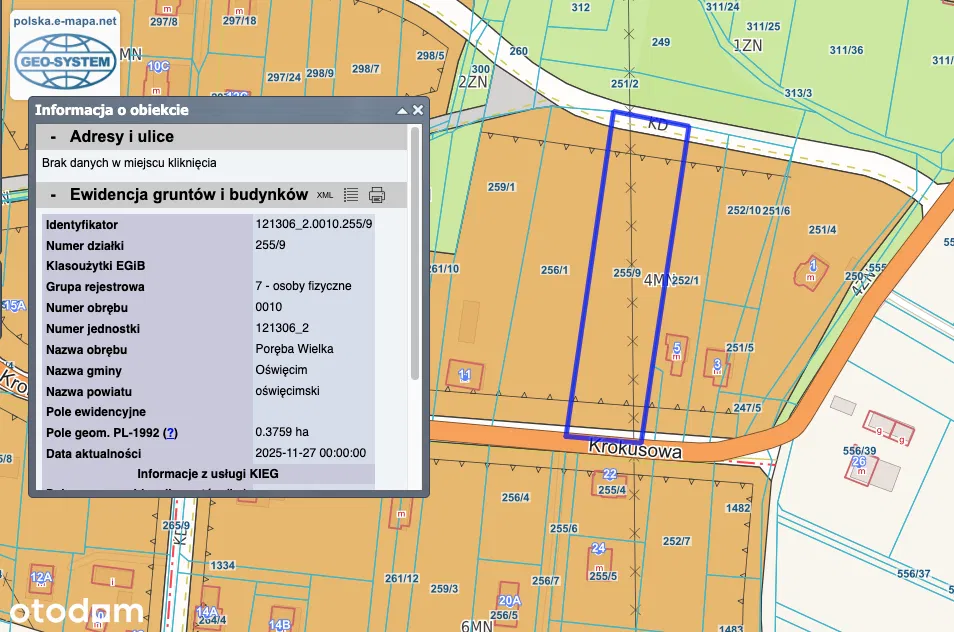Image resolution: width=954 pixels, height=632 pixels.
Task: Click the polska.e-mapa.net link text
Action: 65,20
